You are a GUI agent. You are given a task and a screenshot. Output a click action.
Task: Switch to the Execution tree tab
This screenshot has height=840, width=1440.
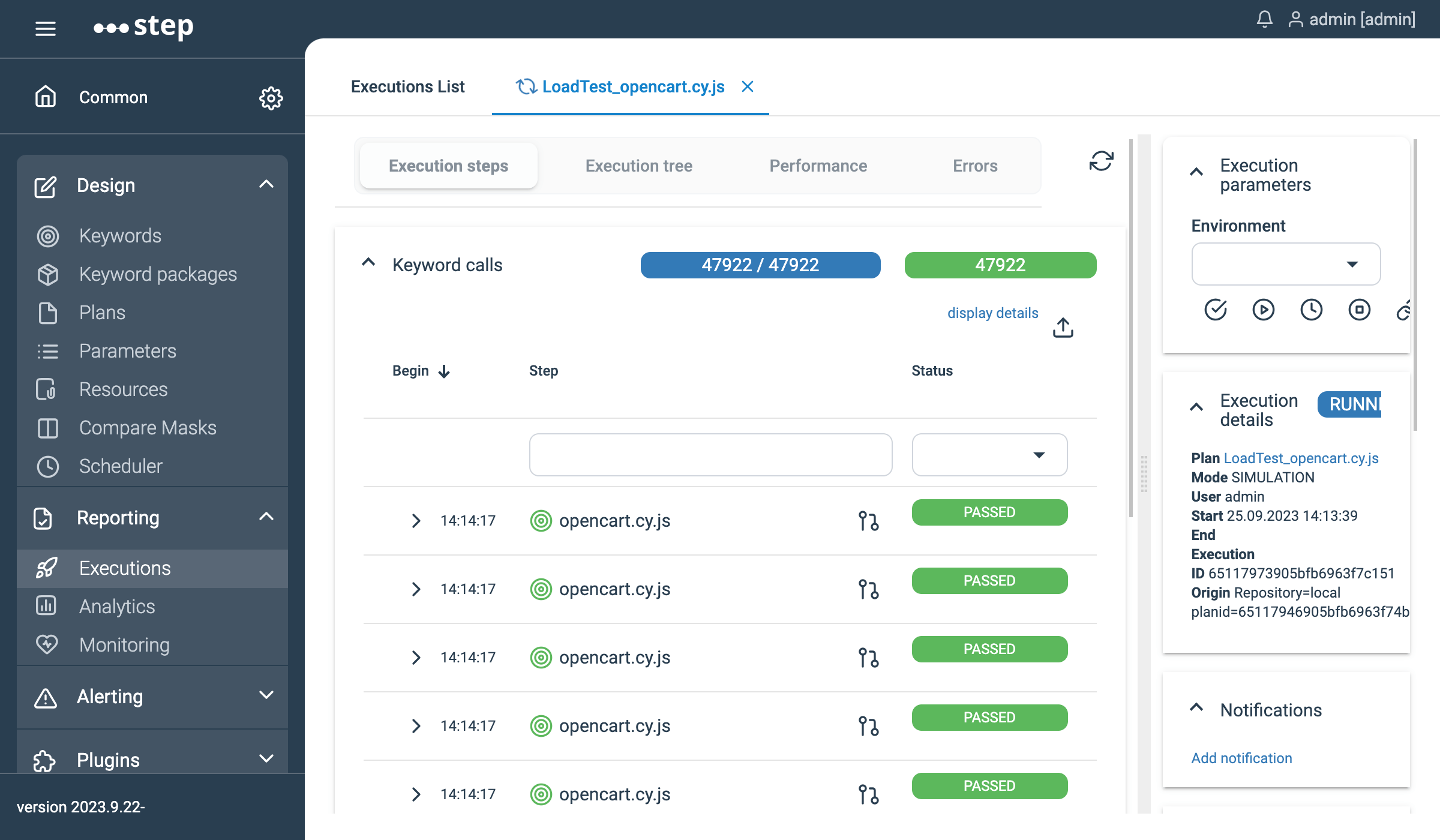(x=638, y=166)
